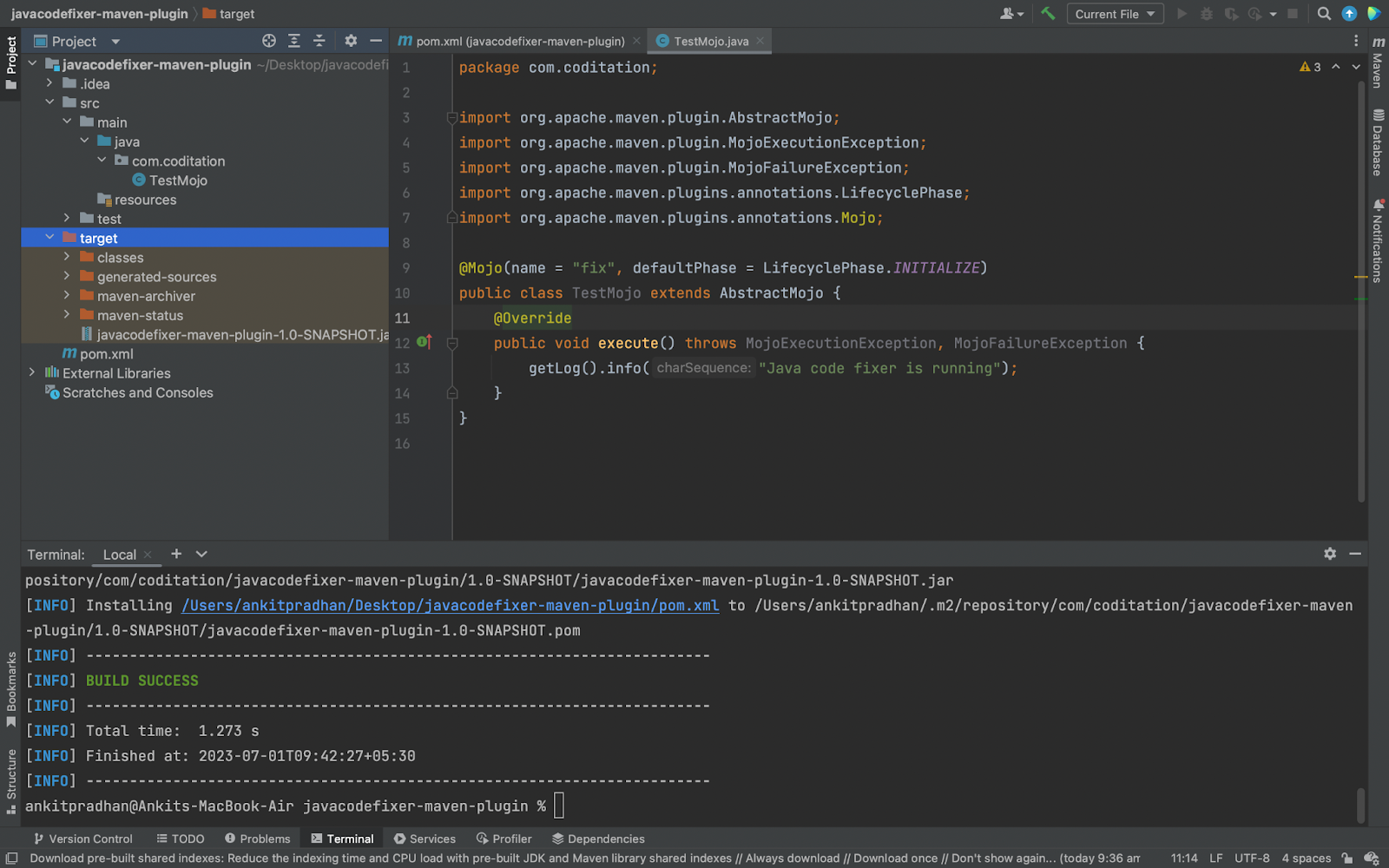Open the terminal sessions chevron dropdown
Viewport: 1389px width, 868px height.
tap(201, 554)
